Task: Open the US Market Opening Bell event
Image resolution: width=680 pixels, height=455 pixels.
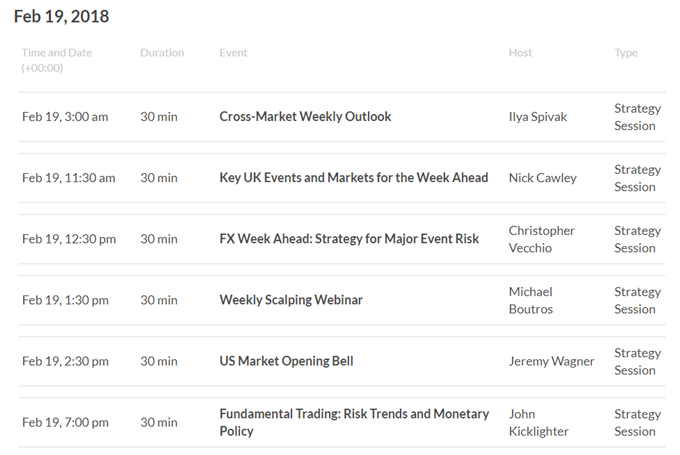Action: (x=286, y=361)
